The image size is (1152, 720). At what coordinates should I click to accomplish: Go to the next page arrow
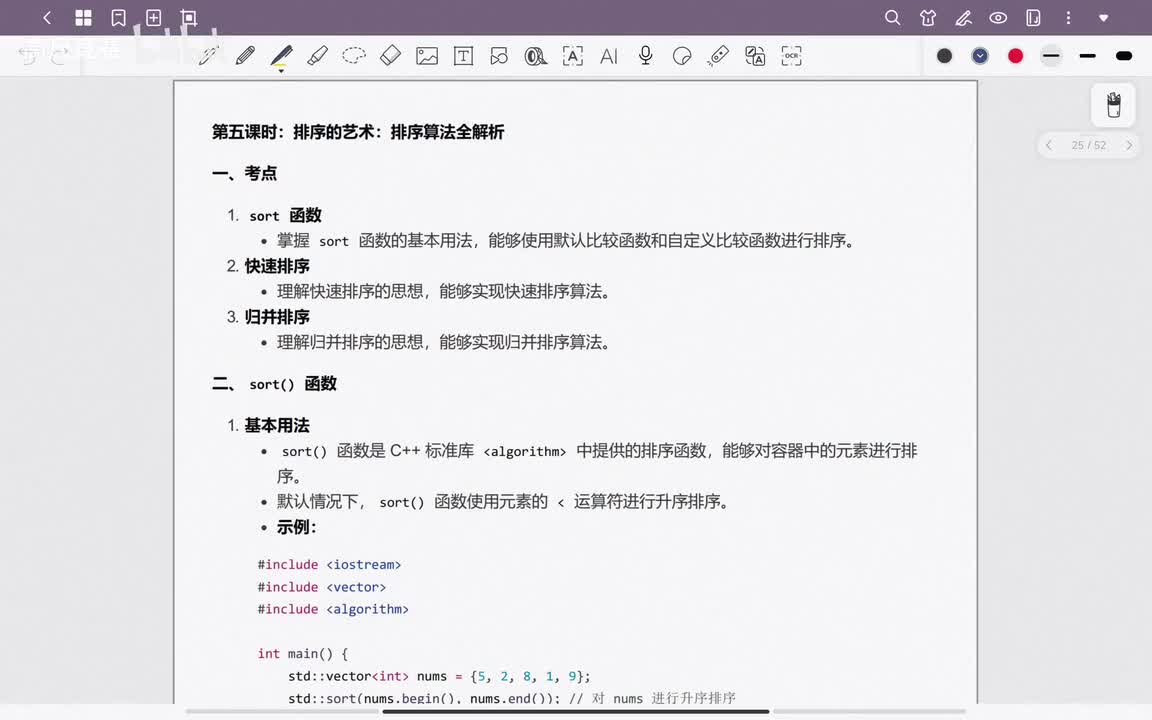1129,145
